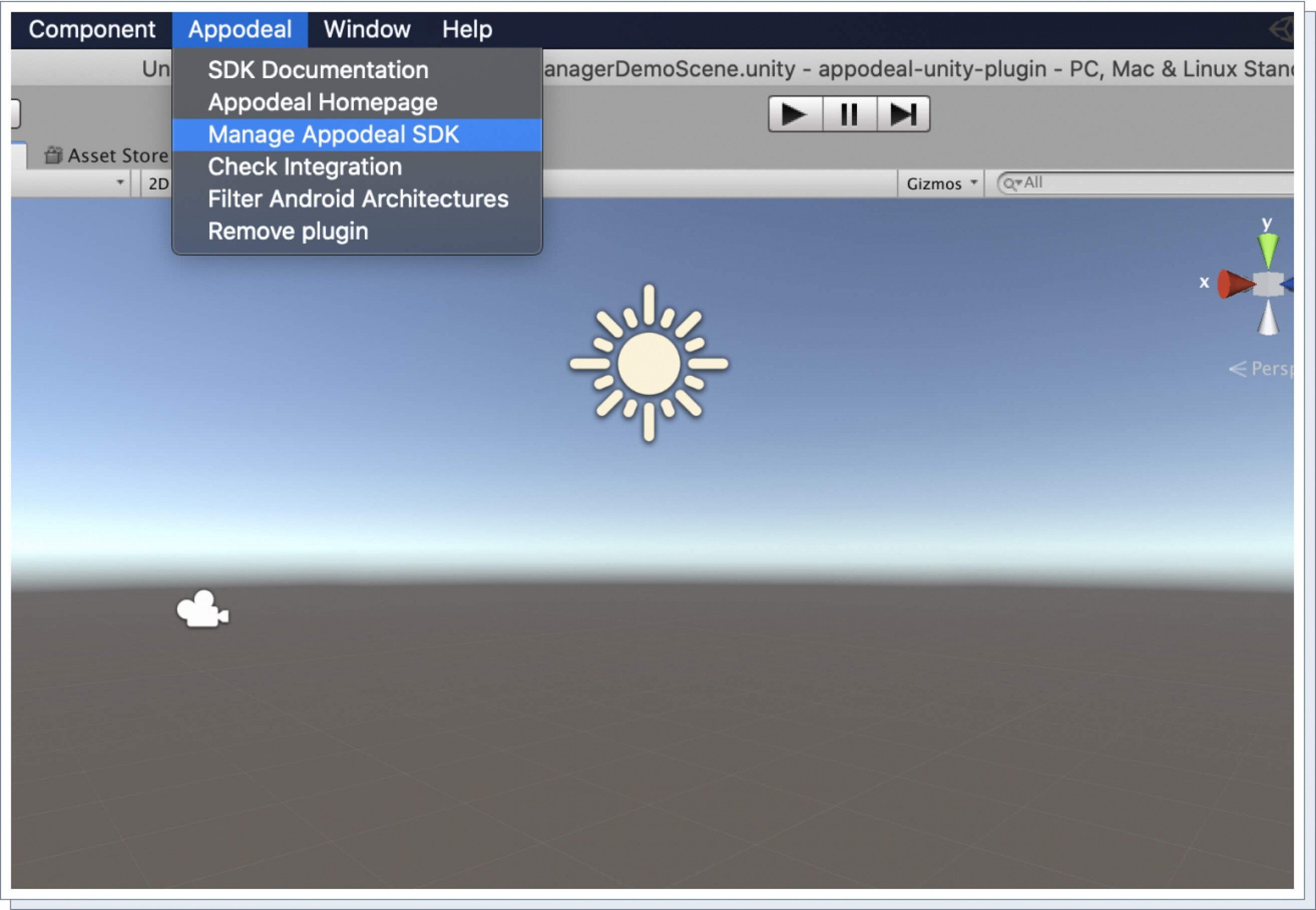Screen dimensions: 1316x910
Task: Click the gizmo center cube
Action: click(x=1268, y=284)
